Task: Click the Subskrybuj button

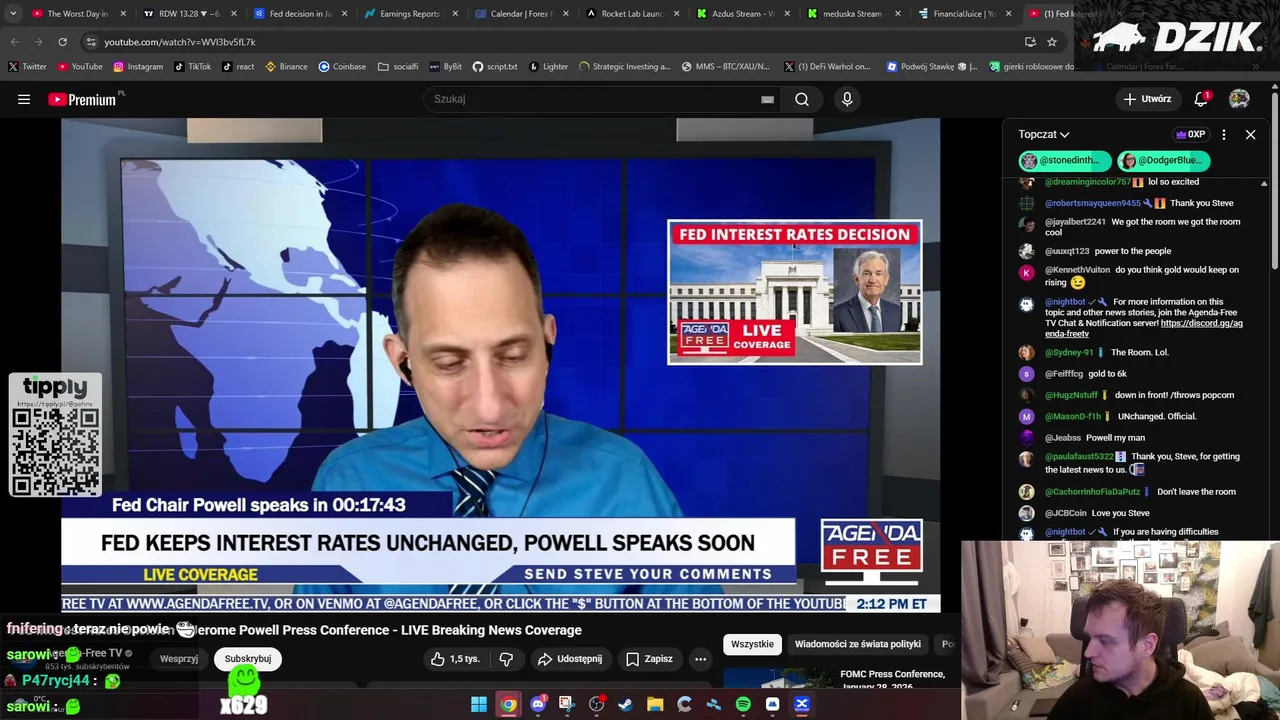Action: [x=248, y=659]
